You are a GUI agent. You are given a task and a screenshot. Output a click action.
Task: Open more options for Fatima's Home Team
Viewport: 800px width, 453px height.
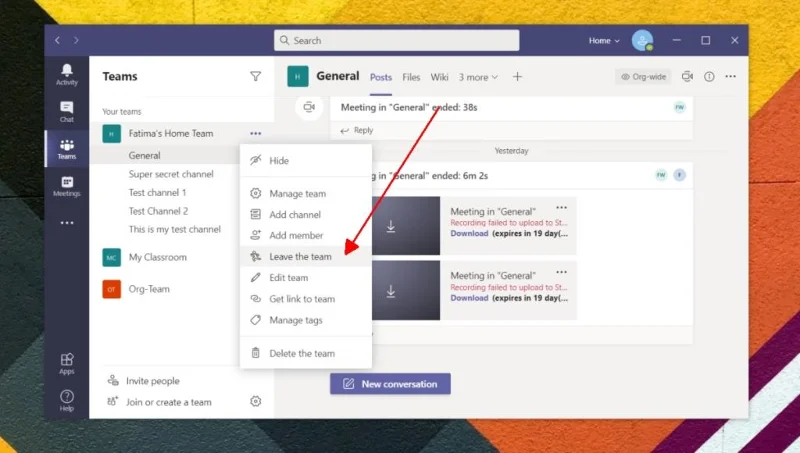tap(256, 134)
